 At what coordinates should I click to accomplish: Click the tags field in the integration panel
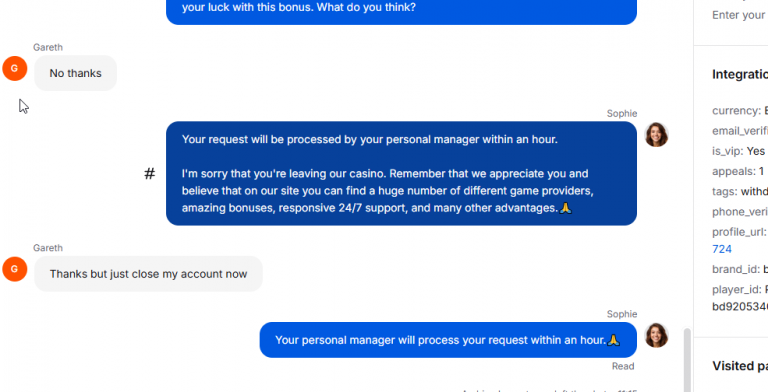point(740,192)
